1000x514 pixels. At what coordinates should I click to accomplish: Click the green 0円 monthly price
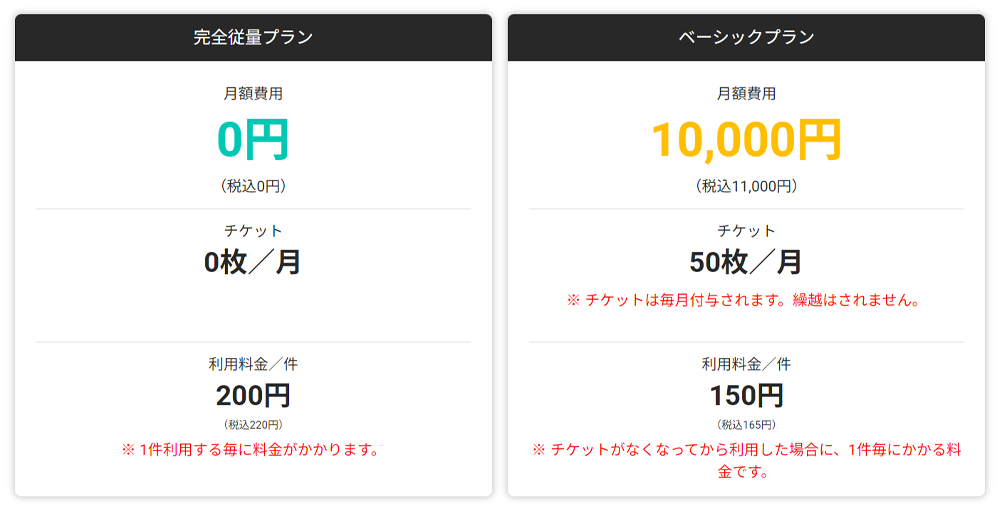253,141
